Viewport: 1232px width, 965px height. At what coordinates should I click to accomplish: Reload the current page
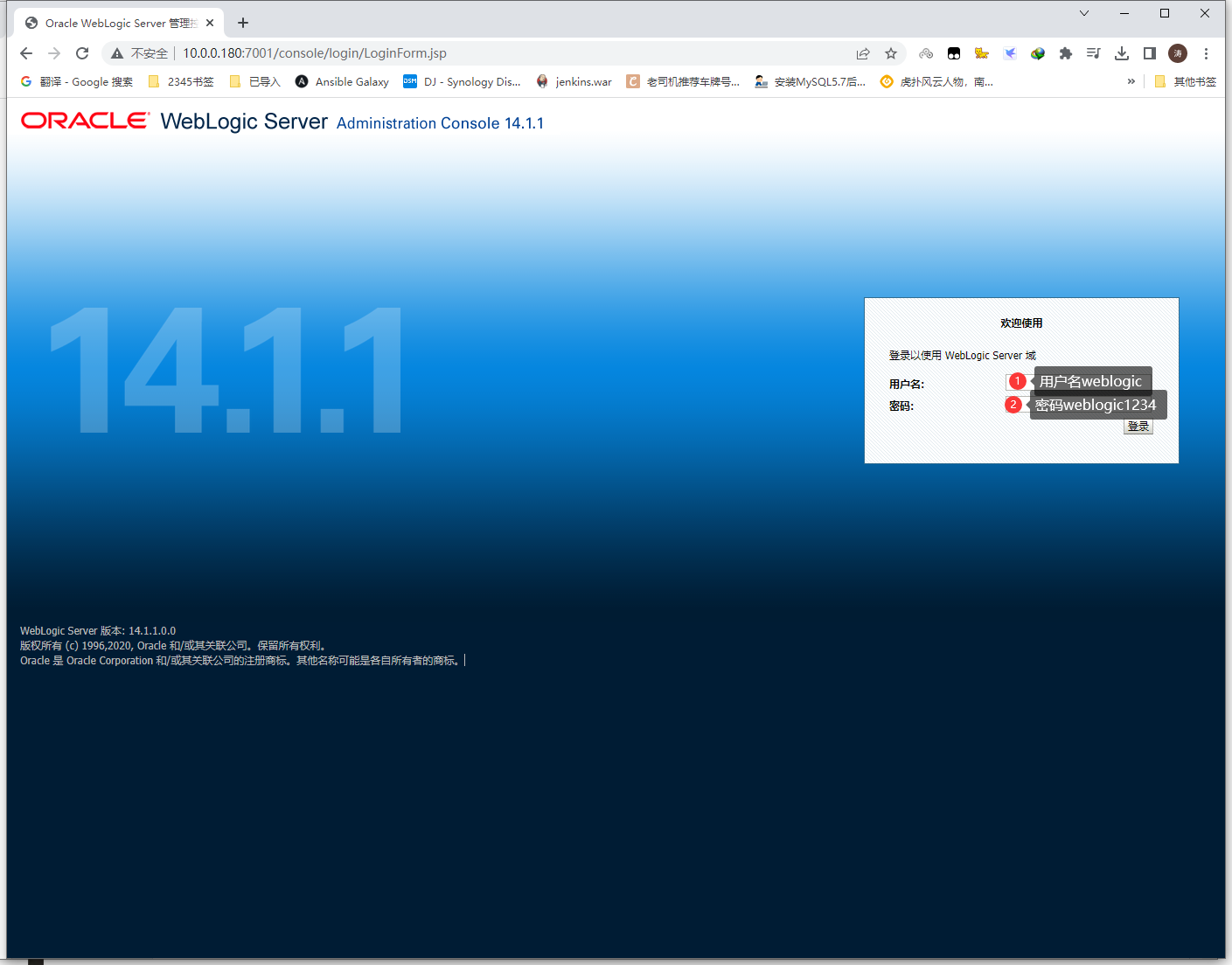coord(82,53)
